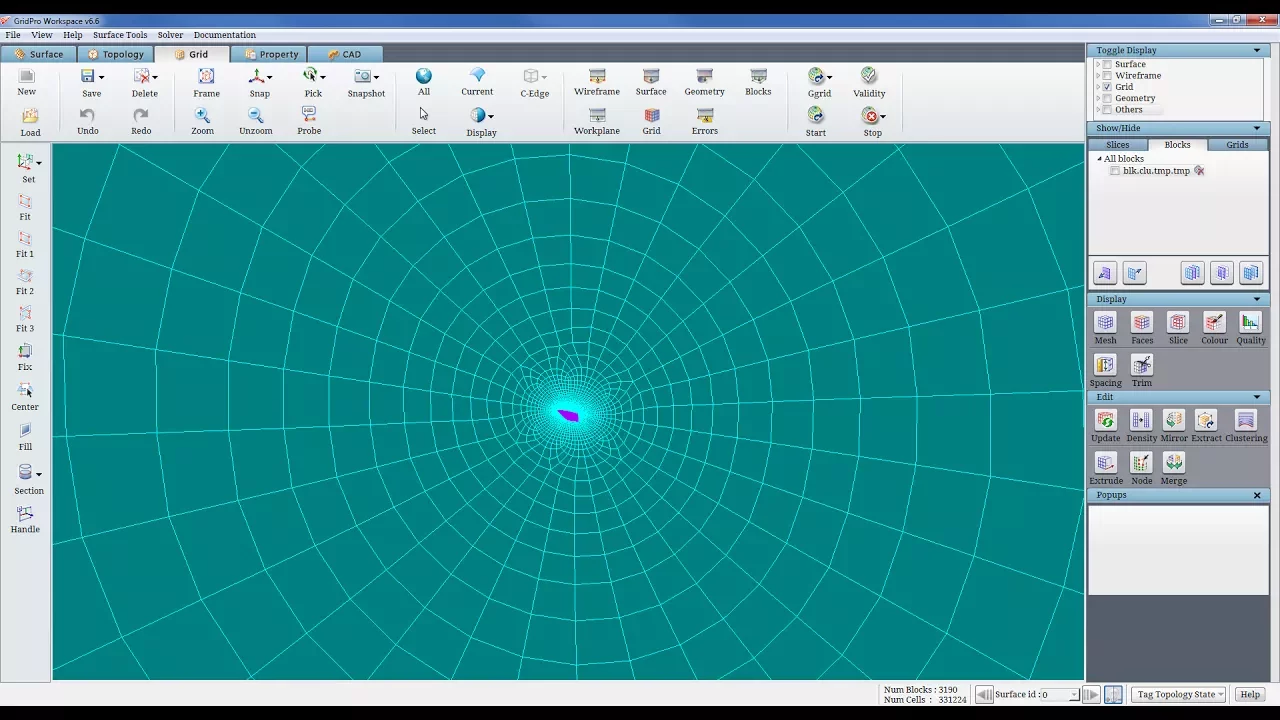Viewport: 1280px width, 720px height.
Task: Click the Update edit icon
Action: [x=1105, y=420]
